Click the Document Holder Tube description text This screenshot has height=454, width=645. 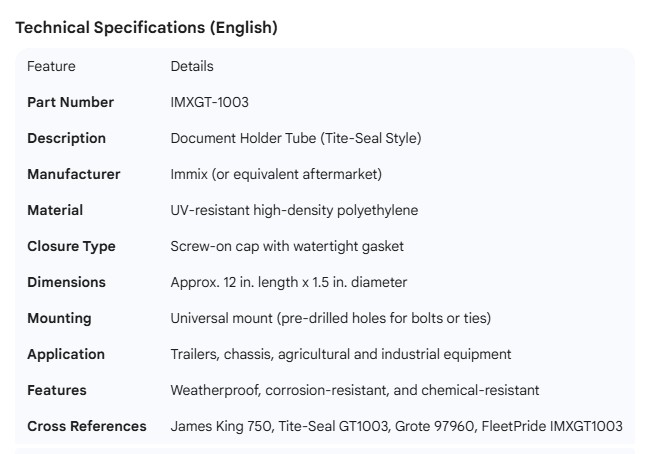point(295,138)
